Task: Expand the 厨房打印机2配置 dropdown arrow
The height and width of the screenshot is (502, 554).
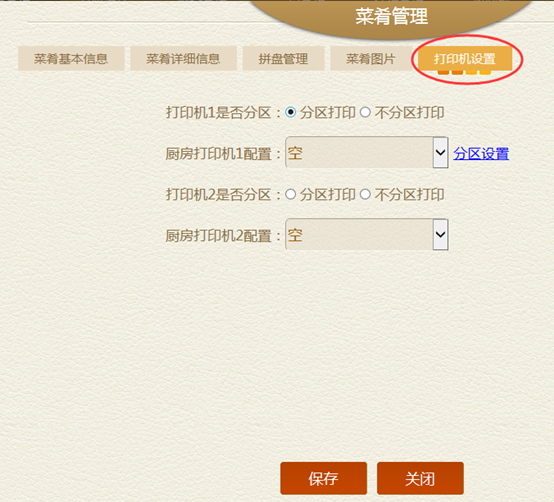Action: click(x=440, y=235)
